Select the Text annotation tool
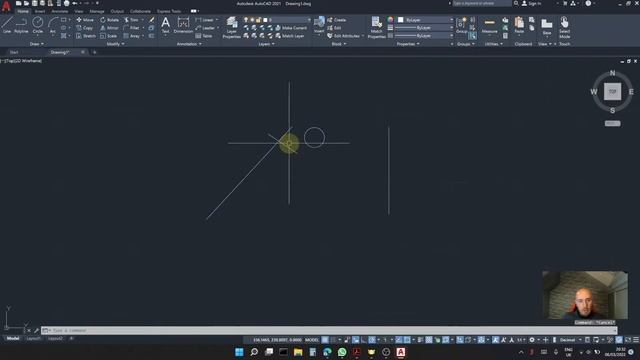Screen dimensions: 640x360 (165, 24)
